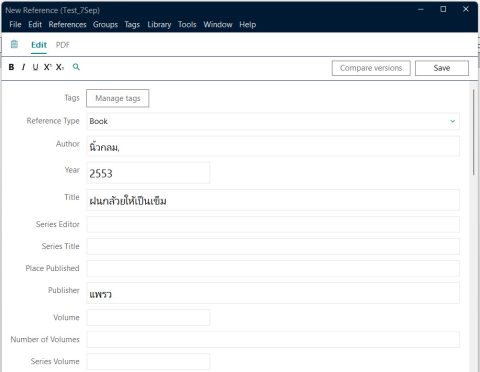Click the vertical scrollbar thumb
Screen dimensions: 480x372
[x=473, y=132]
